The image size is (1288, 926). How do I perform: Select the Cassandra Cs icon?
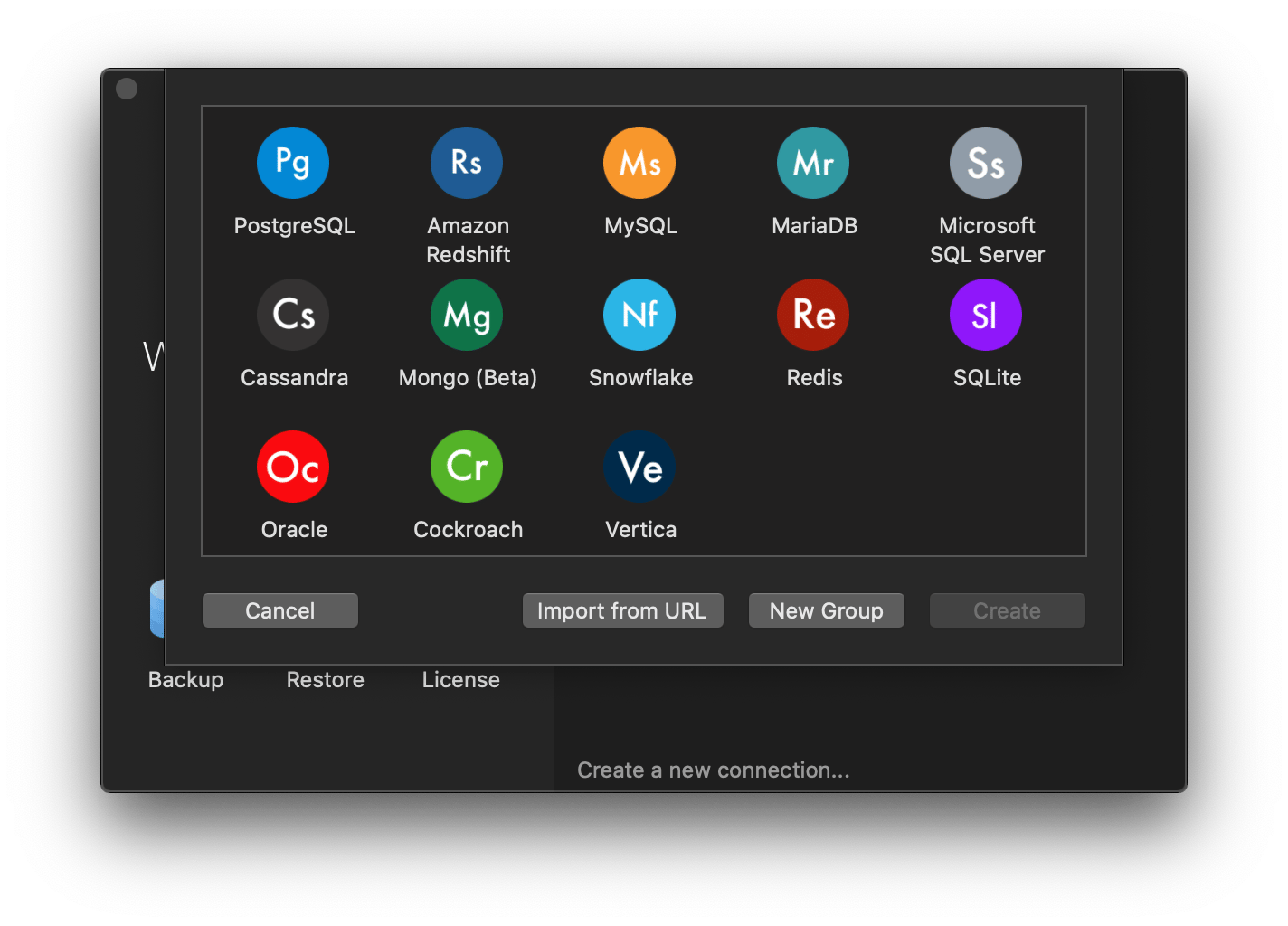[293, 315]
